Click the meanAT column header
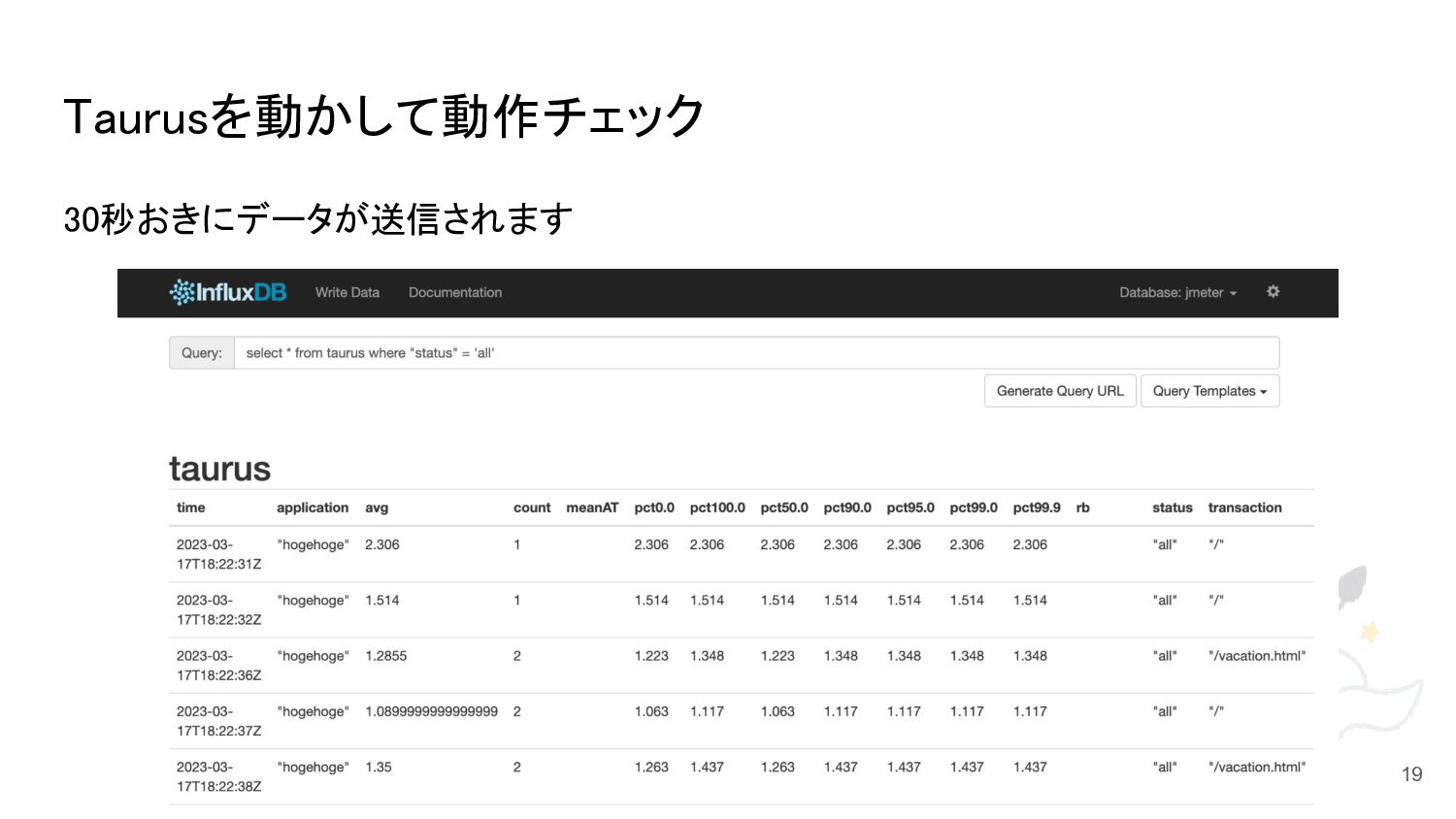Screen dimensions: 1456x819 pyautogui.click(x=592, y=508)
